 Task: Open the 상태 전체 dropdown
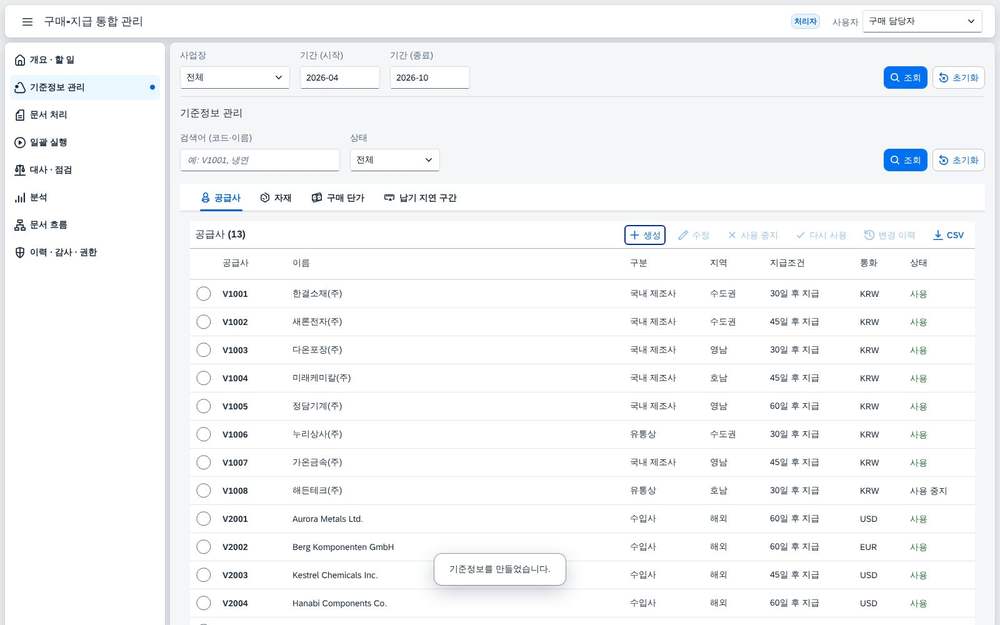[x=395, y=160]
